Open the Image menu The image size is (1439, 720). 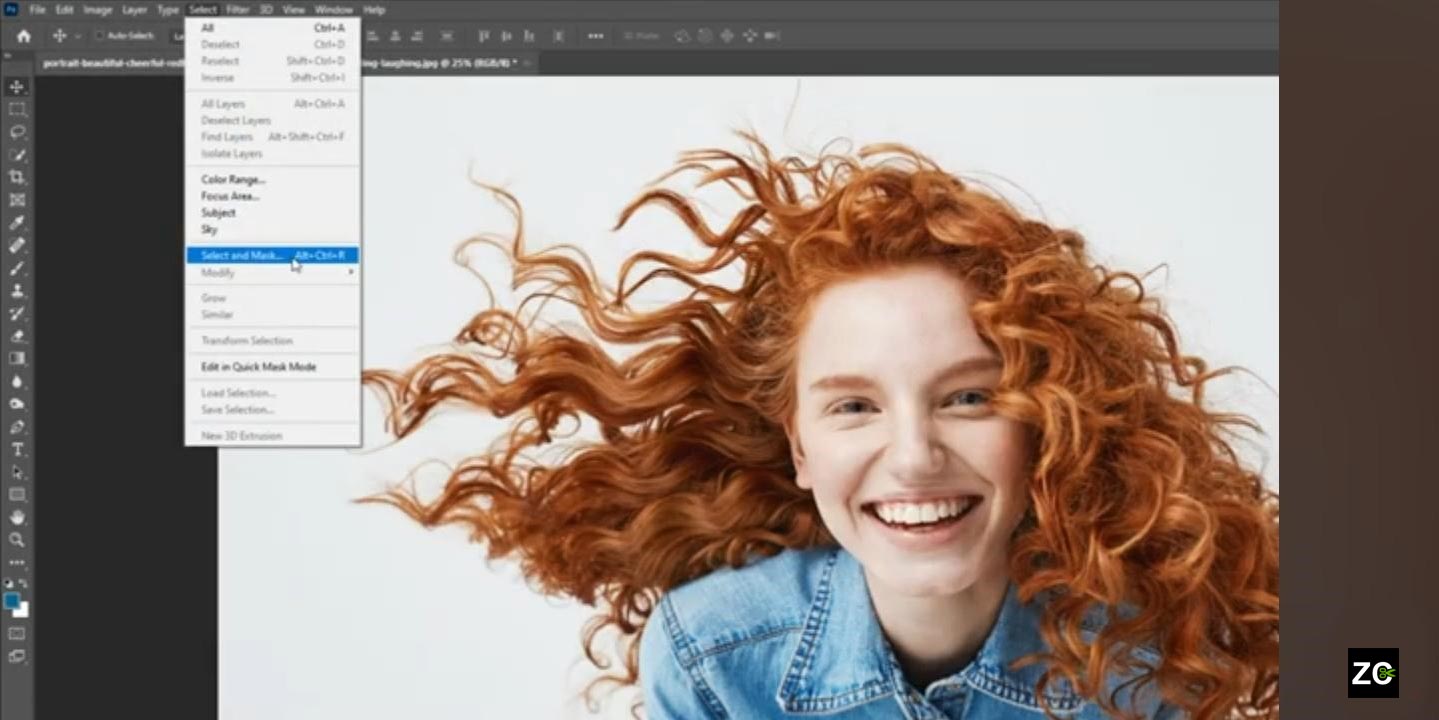pyautogui.click(x=97, y=9)
